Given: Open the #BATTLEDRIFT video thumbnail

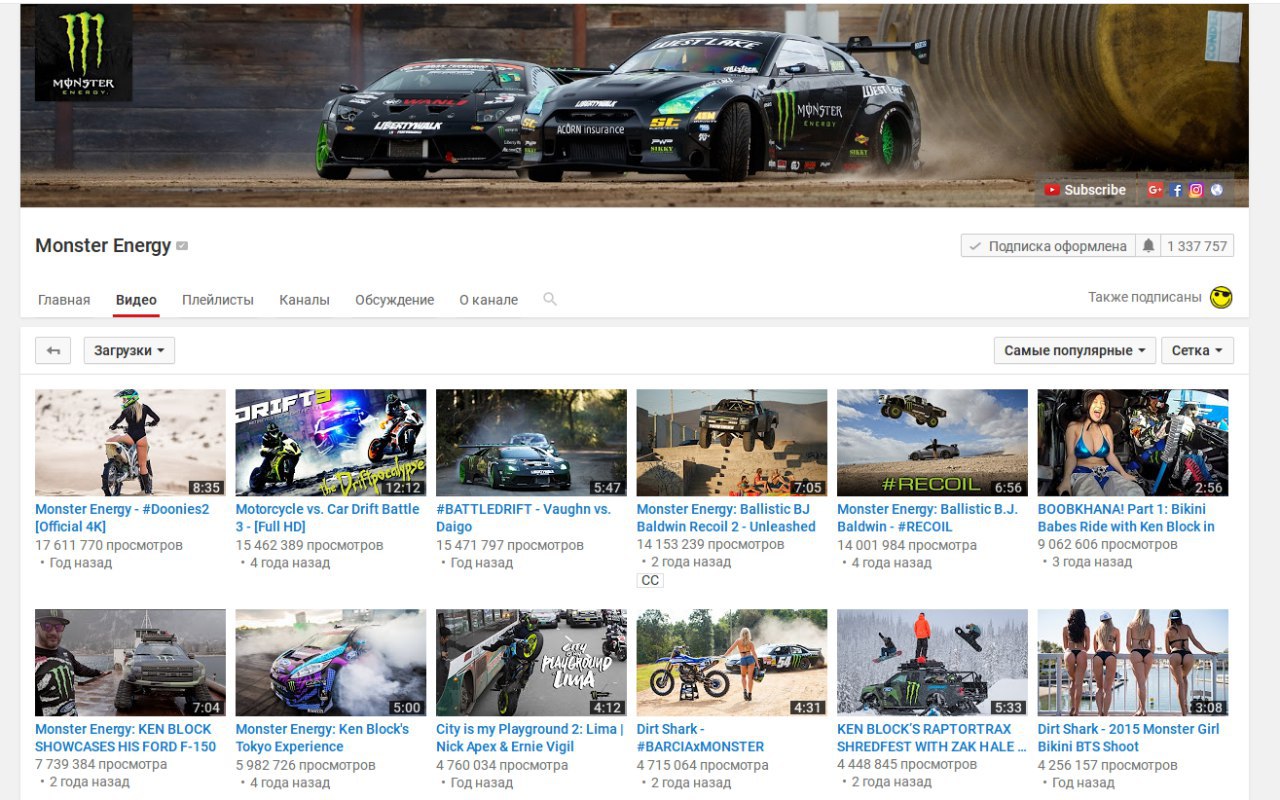Looking at the screenshot, I should tap(531, 443).
